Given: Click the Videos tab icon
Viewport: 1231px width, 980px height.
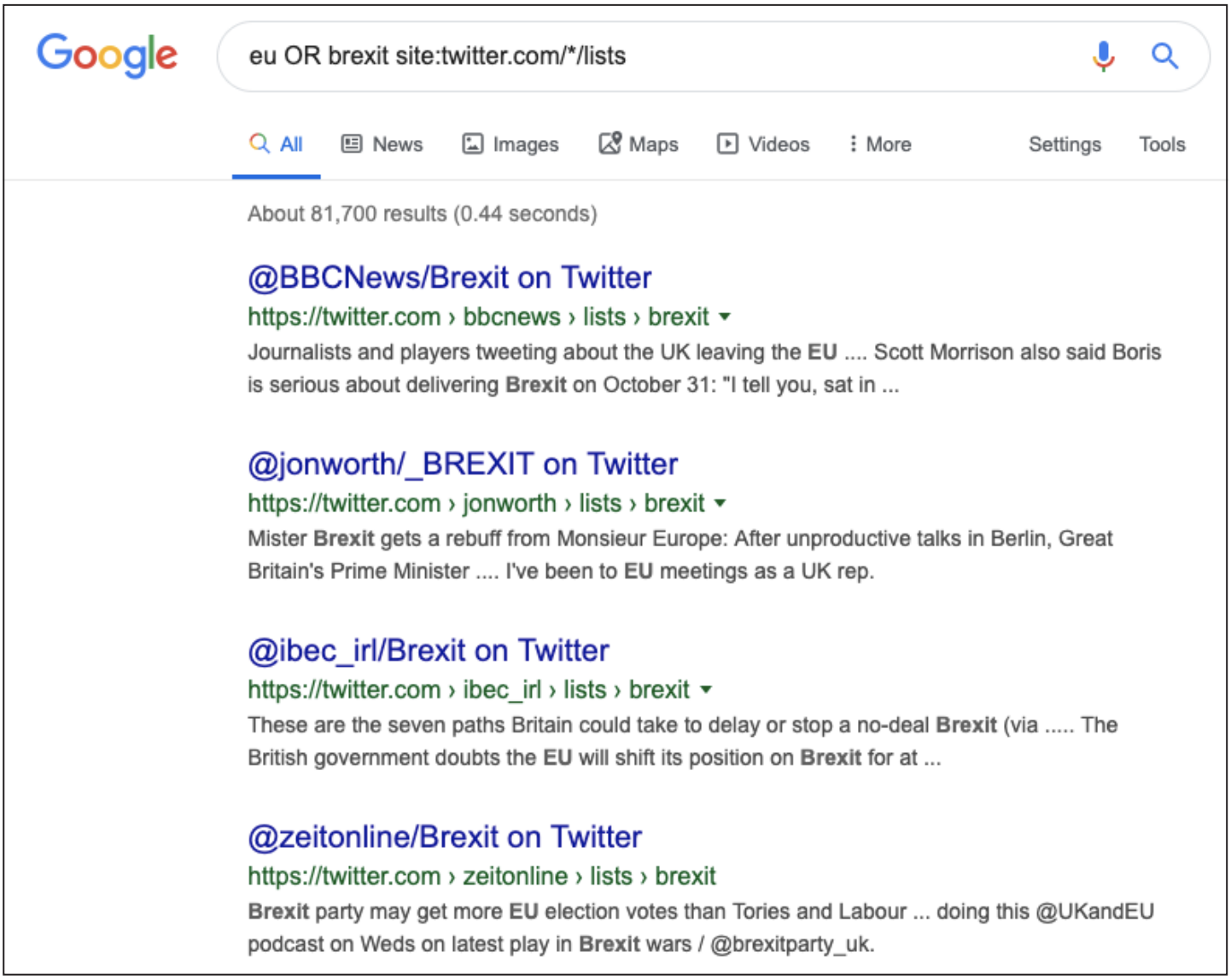Looking at the screenshot, I should click(x=727, y=144).
